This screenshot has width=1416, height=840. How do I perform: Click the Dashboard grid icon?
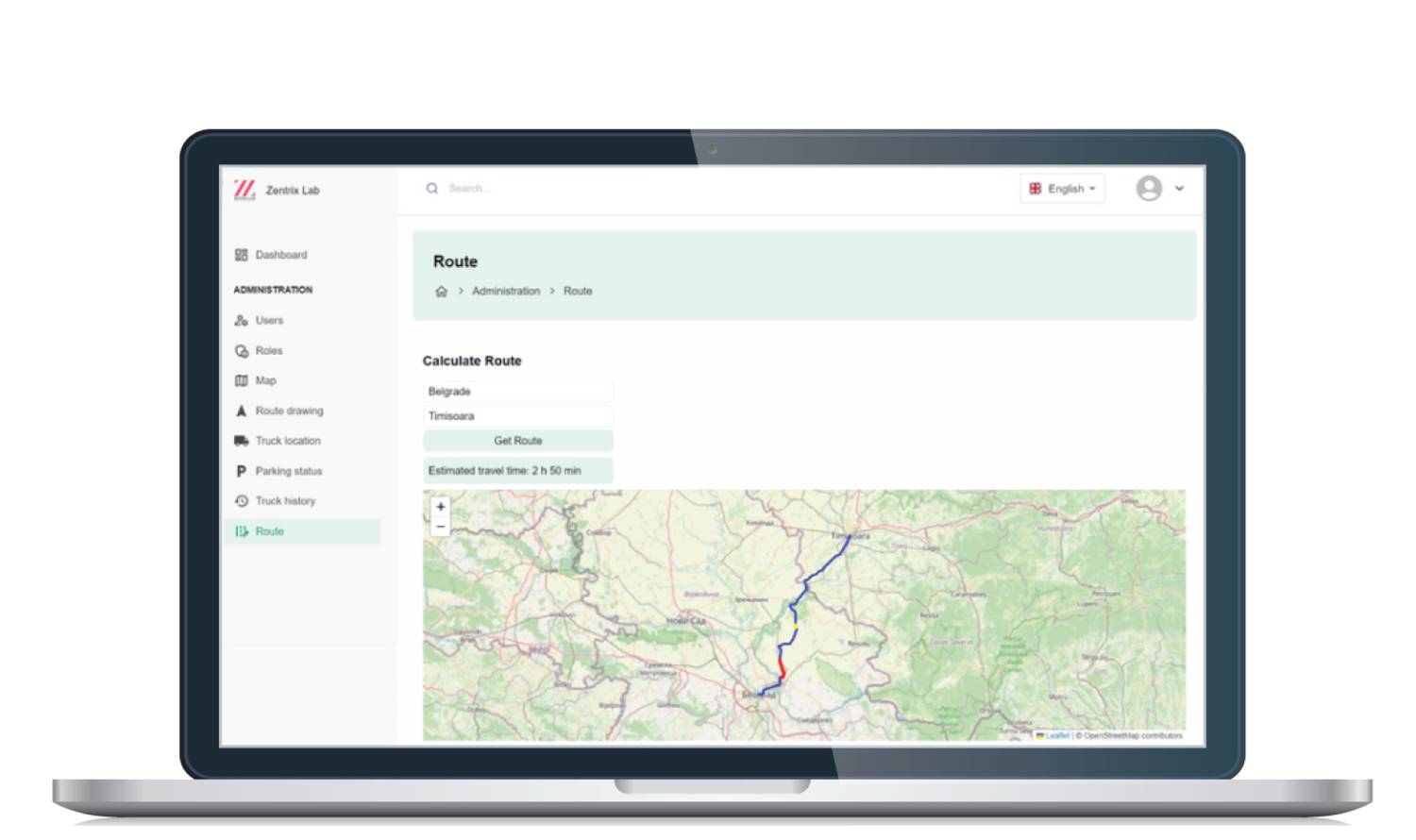241,255
